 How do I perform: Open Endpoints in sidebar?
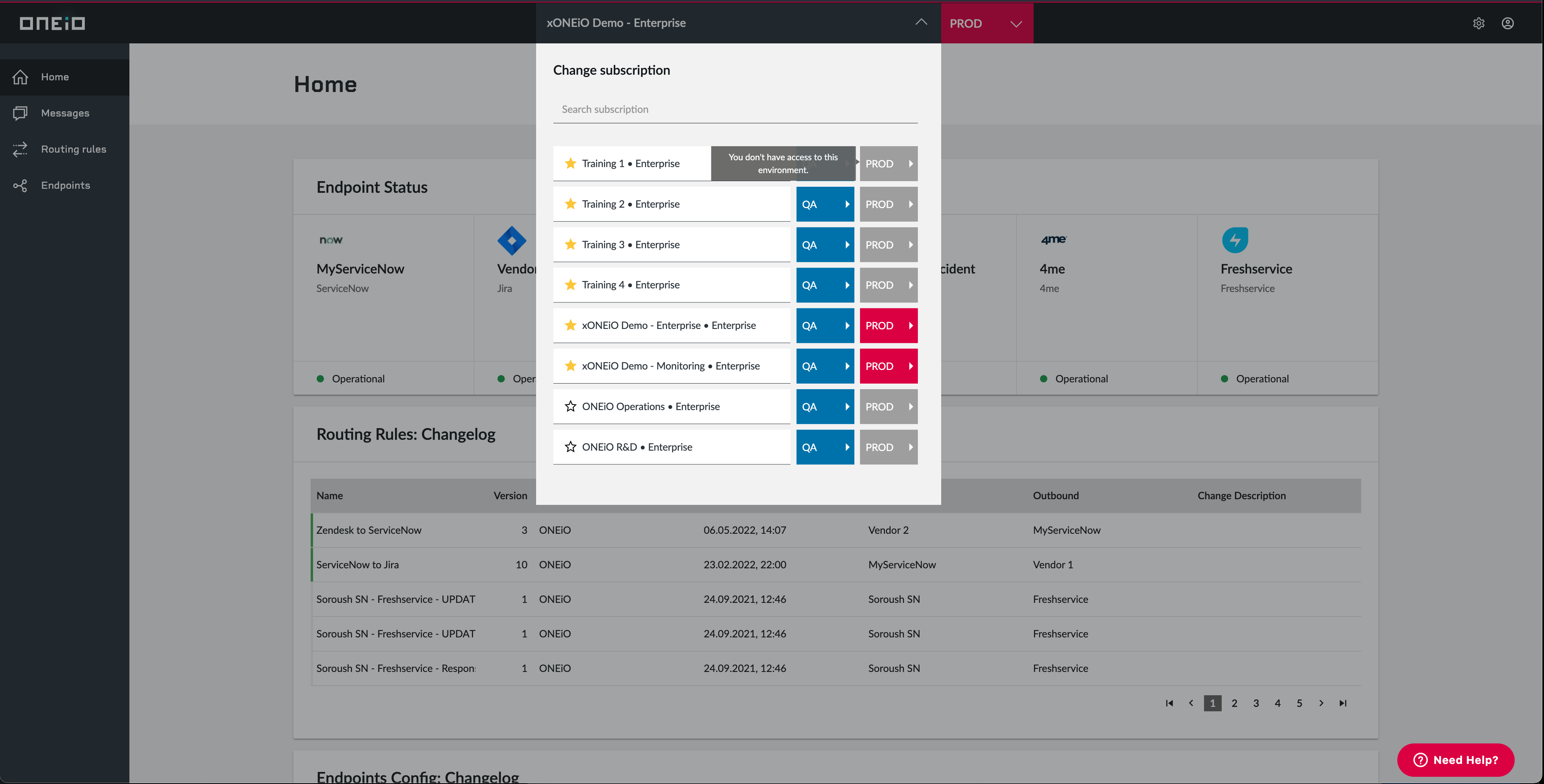(65, 186)
